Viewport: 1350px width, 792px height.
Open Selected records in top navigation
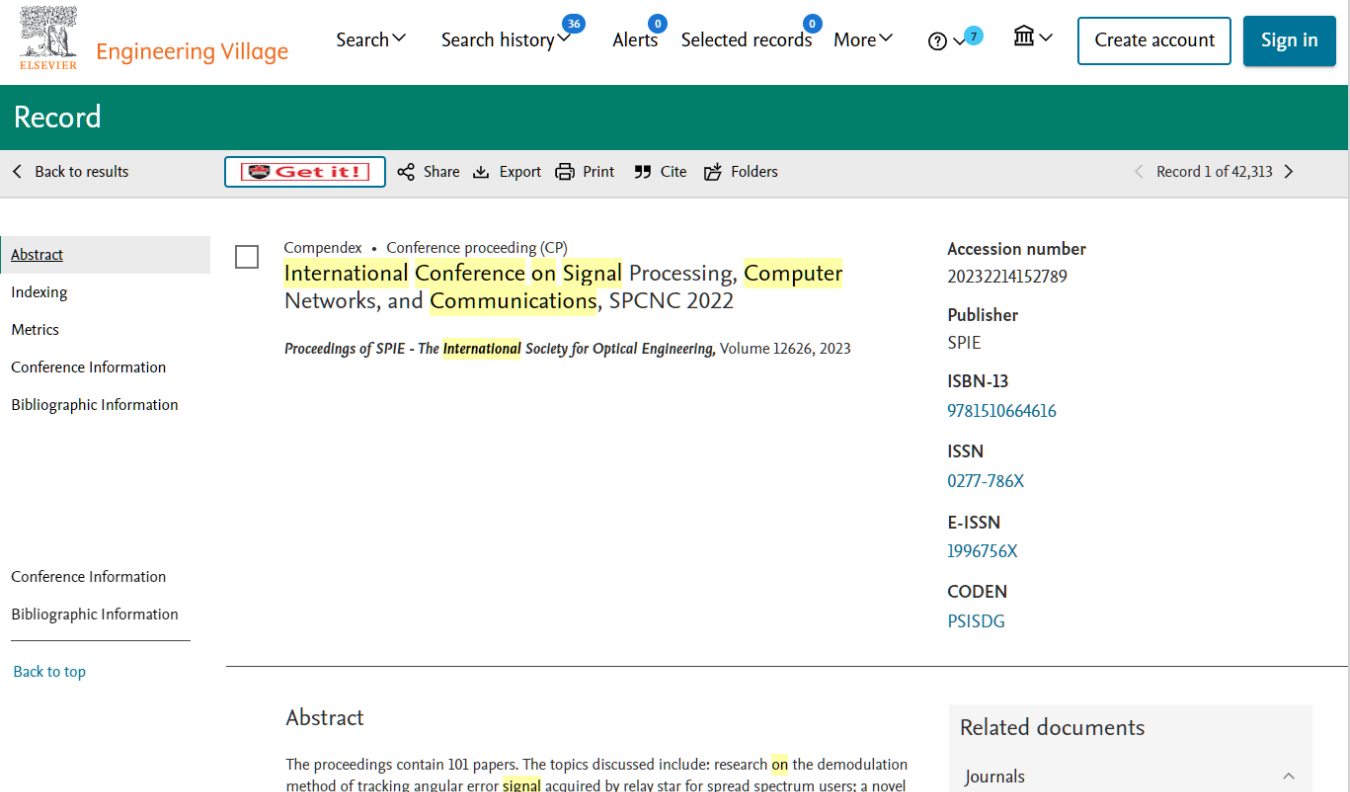[x=746, y=40]
